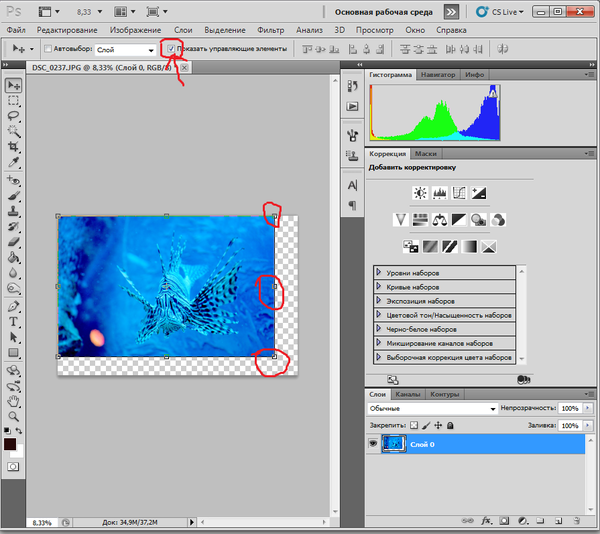Click the trash icon to delete layer

tap(574, 521)
